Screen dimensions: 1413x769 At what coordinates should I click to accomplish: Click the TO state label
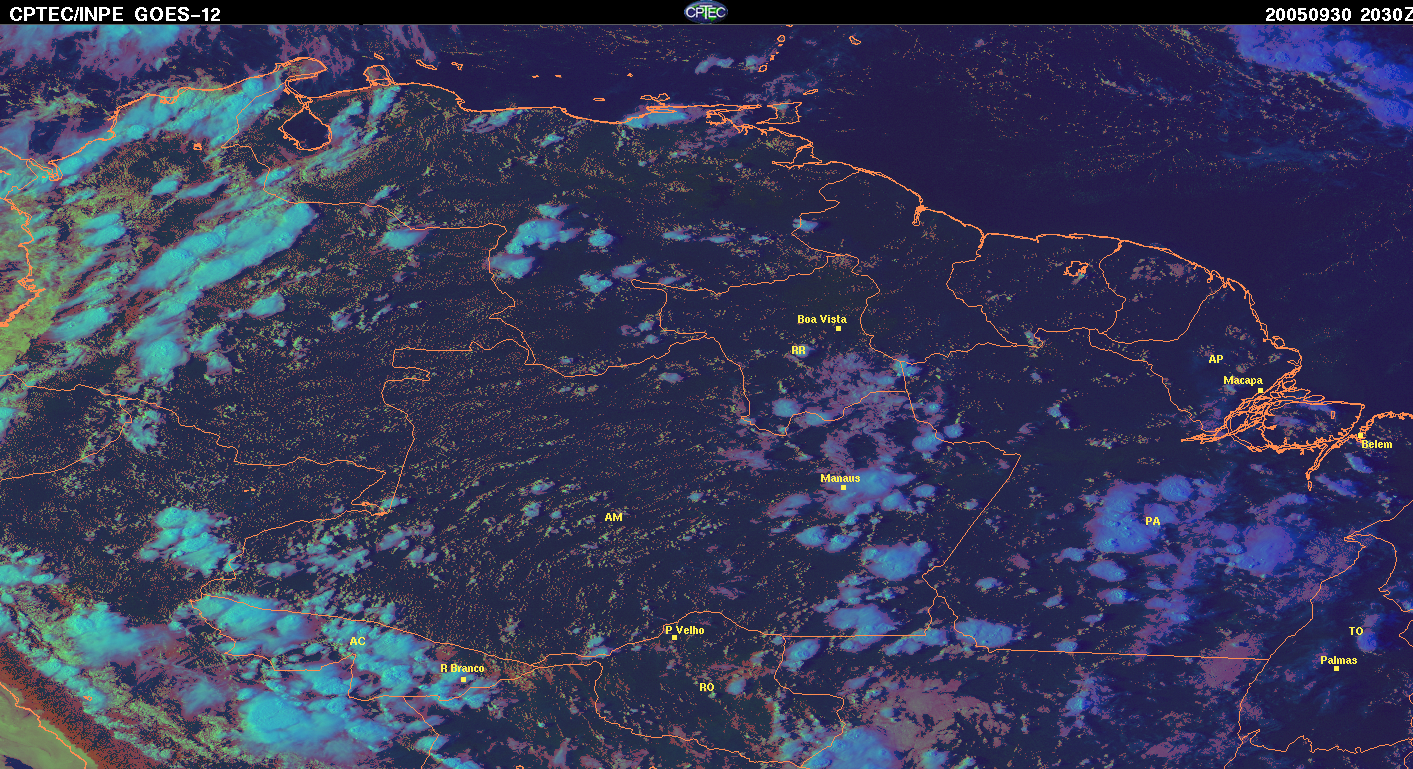1355,631
